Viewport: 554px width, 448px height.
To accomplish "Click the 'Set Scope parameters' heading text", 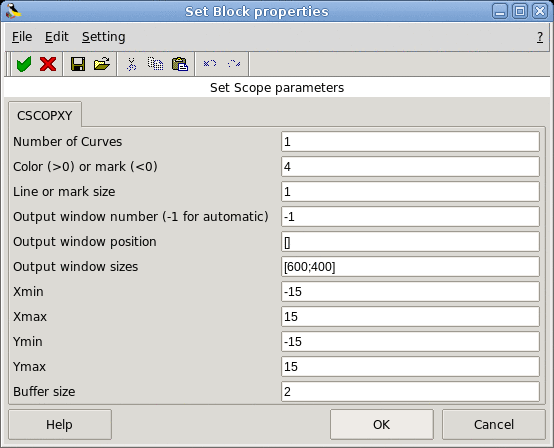I will click(x=277, y=88).
